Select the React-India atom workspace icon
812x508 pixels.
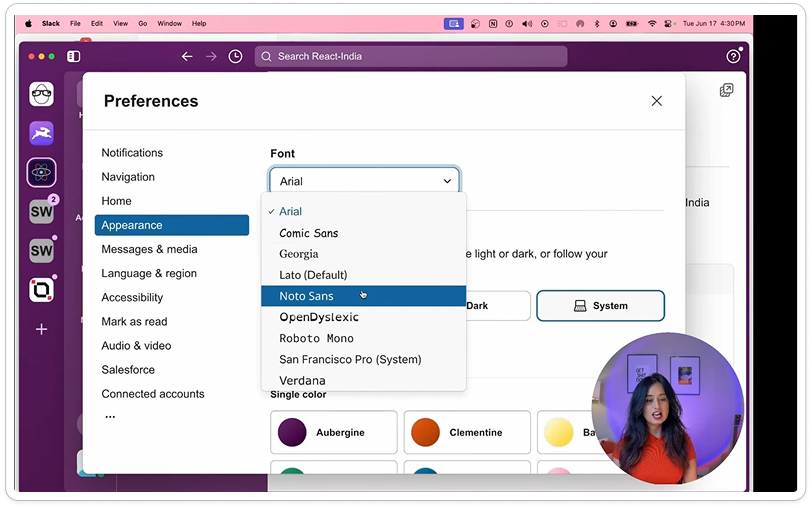(41, 172)
